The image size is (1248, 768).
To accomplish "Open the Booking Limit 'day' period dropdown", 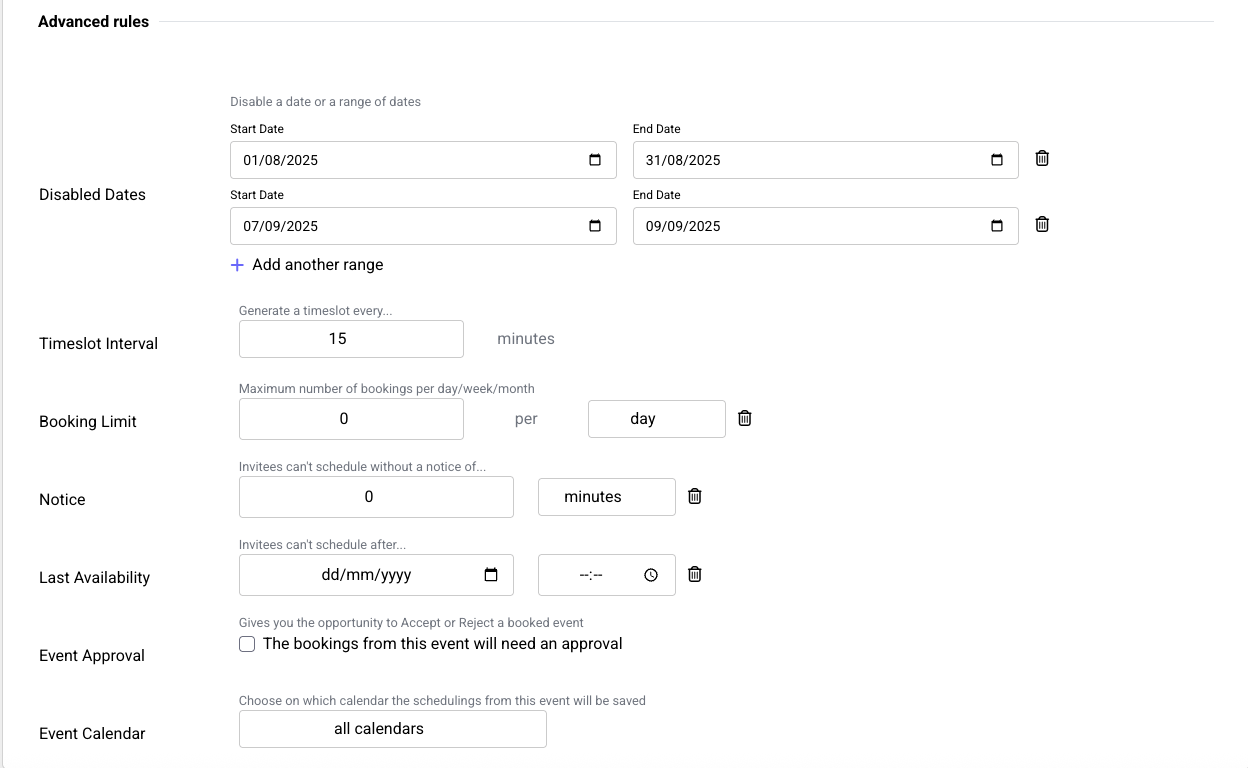I will pos(656,419).
